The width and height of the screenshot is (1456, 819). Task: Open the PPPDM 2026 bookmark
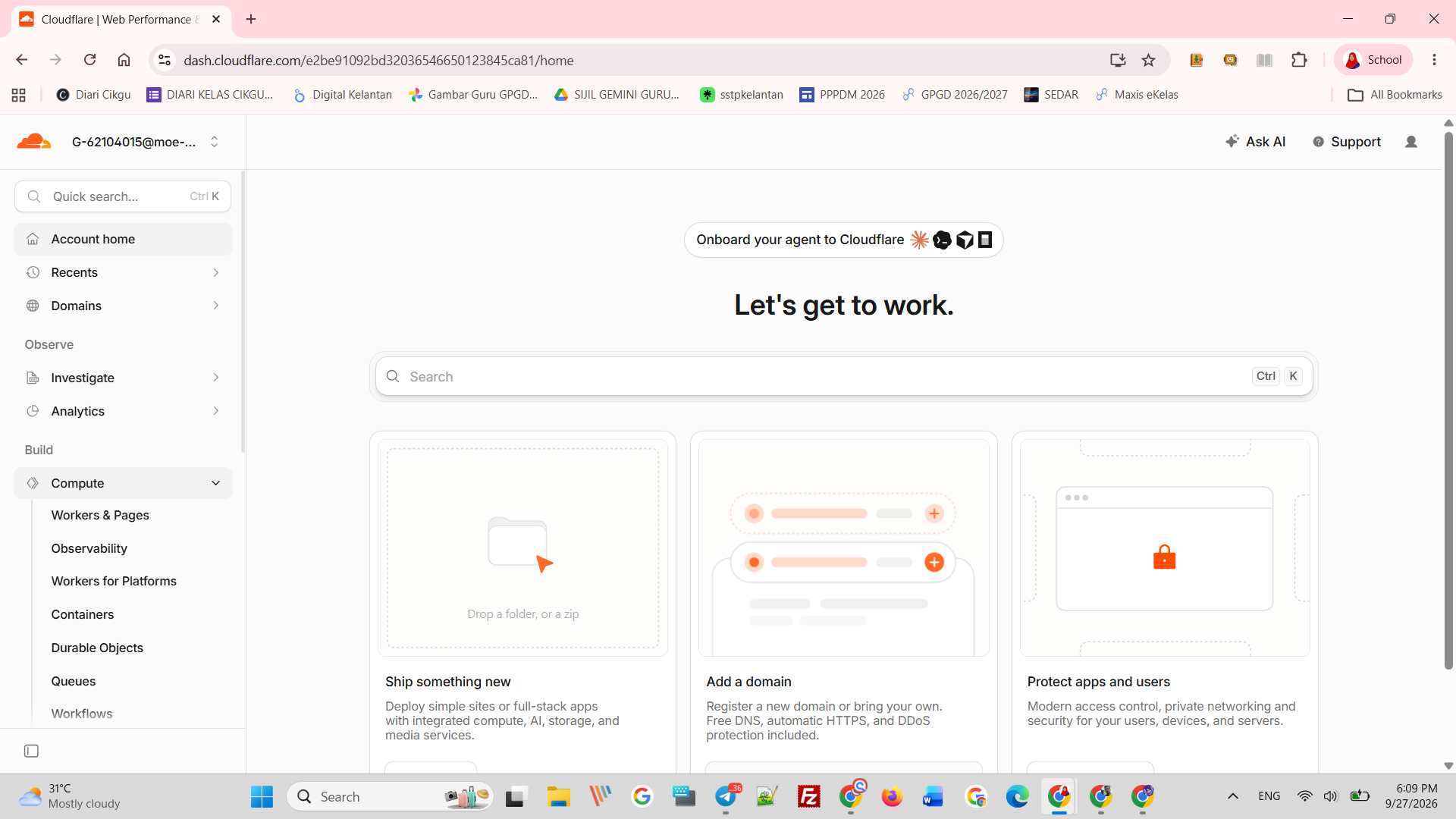842,95
